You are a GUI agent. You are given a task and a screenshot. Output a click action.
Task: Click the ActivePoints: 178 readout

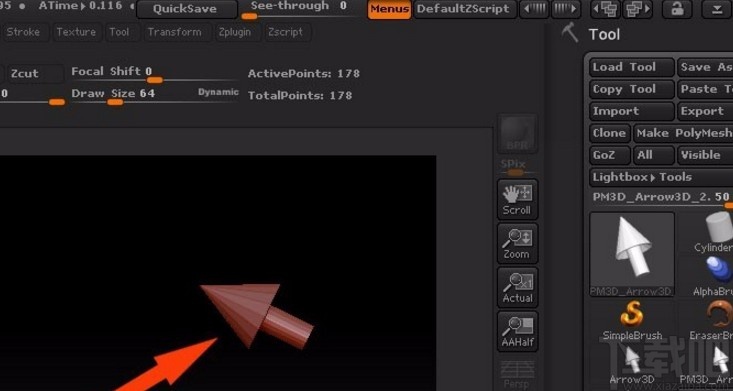304,73
